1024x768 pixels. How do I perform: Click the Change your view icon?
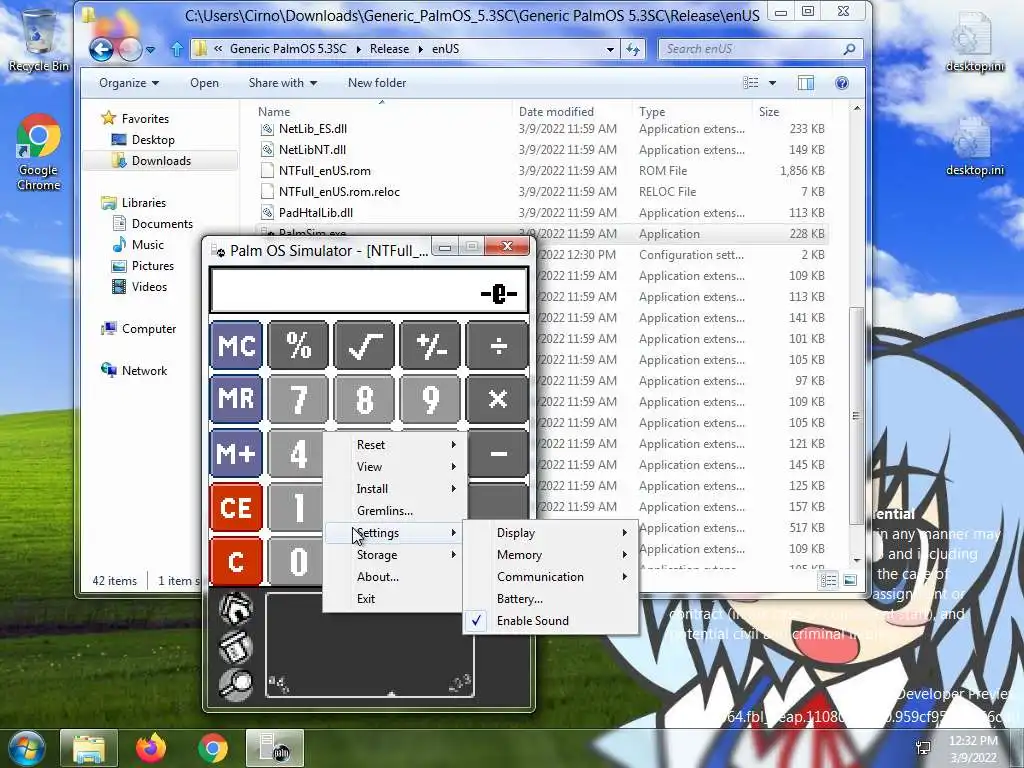(x=751, y=83)
